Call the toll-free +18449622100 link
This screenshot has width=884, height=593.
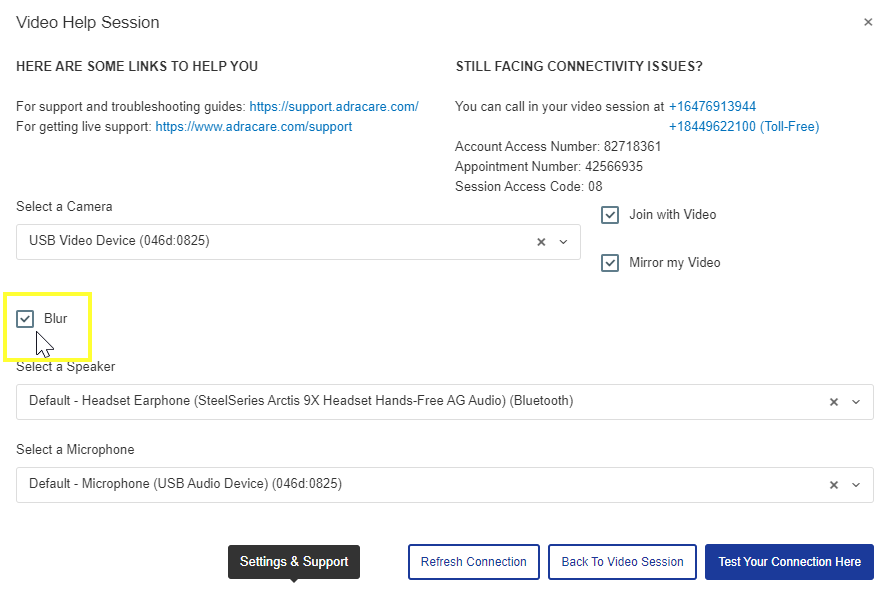[744, 126]
